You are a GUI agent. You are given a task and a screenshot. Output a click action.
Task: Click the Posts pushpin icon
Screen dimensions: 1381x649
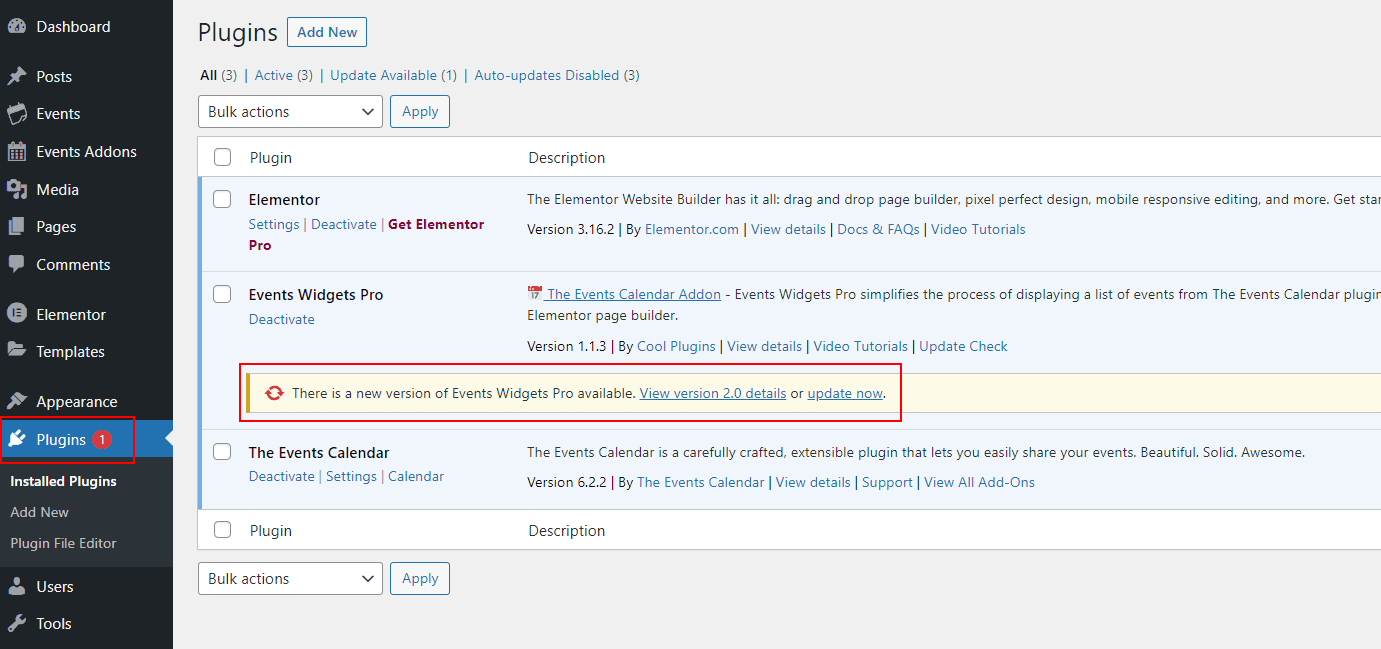coord(17,77)
